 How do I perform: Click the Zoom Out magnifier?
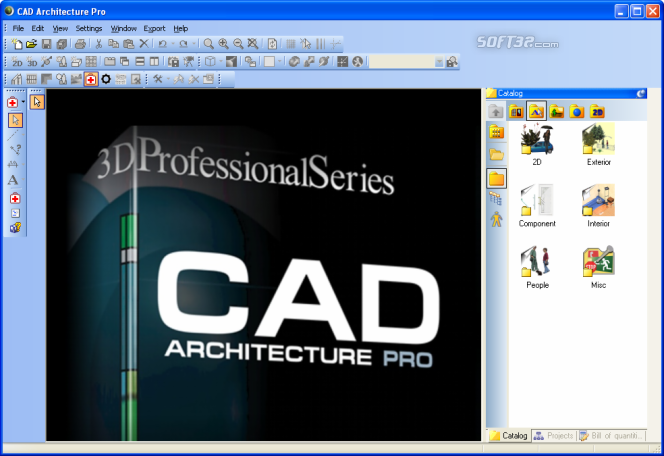238,44
